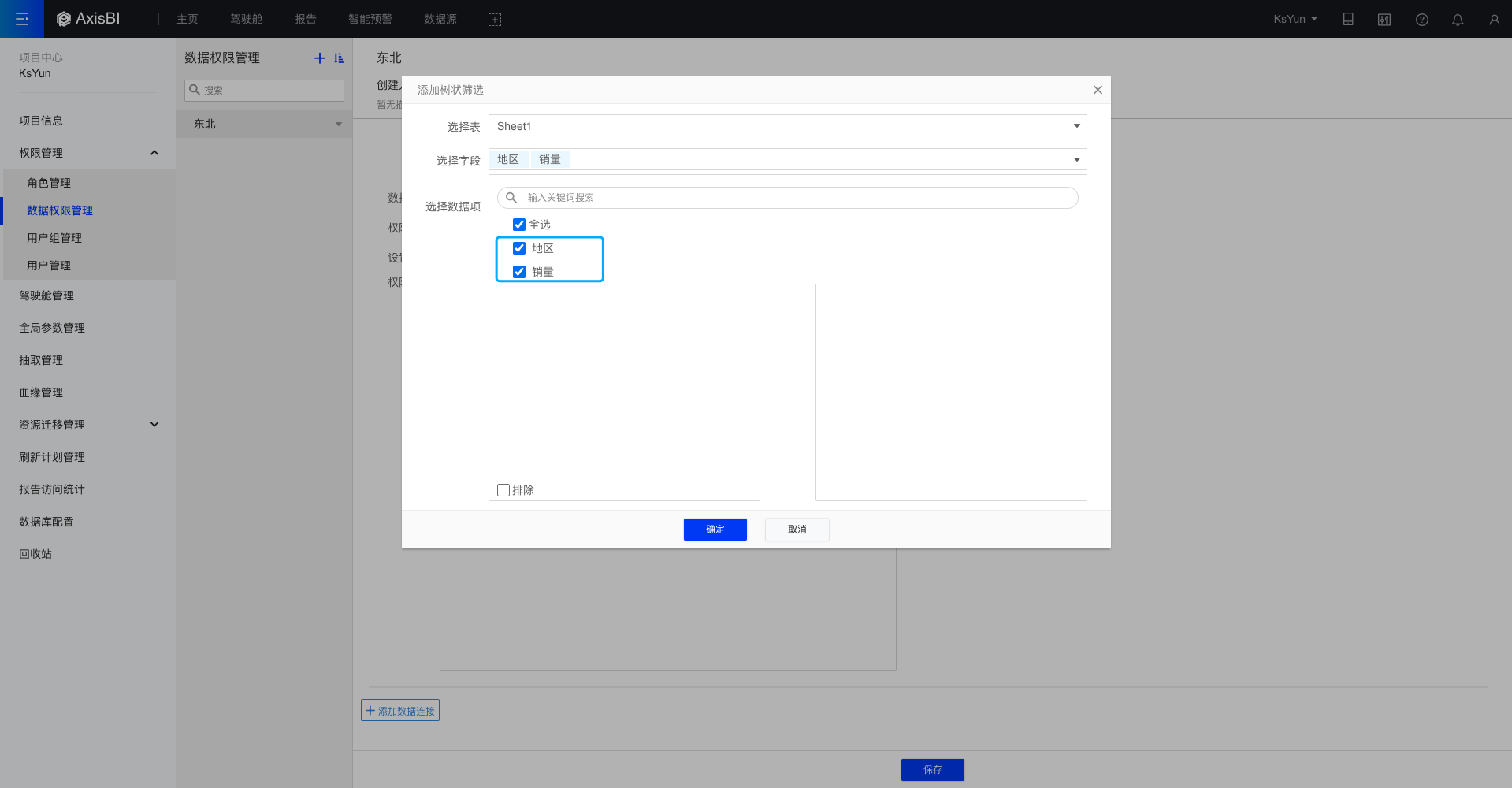Toggle the 地区 checkbox
1512x788 pixels.
(x=519, y=248)
